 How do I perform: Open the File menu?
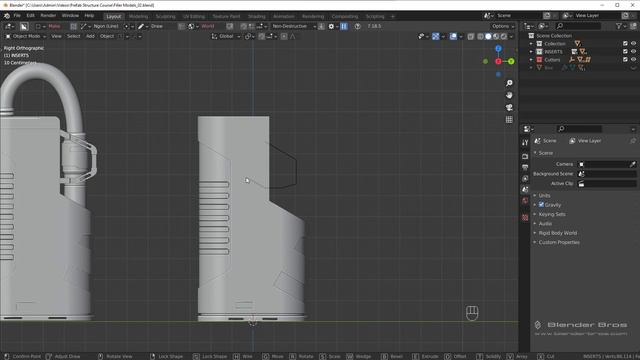tap(17, 16)
